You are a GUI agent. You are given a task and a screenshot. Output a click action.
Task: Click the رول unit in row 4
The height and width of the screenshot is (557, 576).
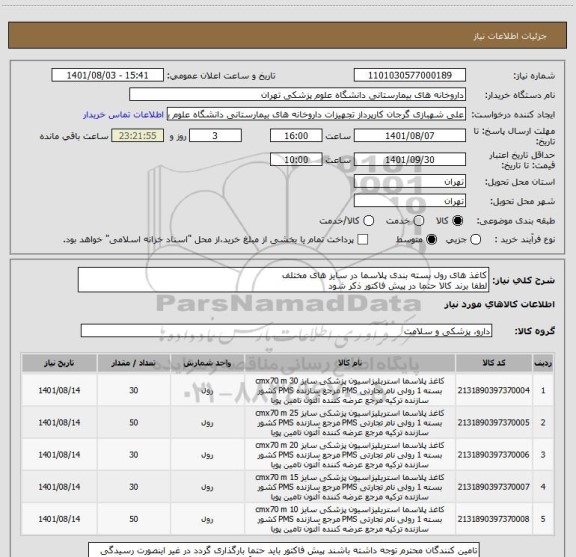pyautogui.click(x=207, y=487)
